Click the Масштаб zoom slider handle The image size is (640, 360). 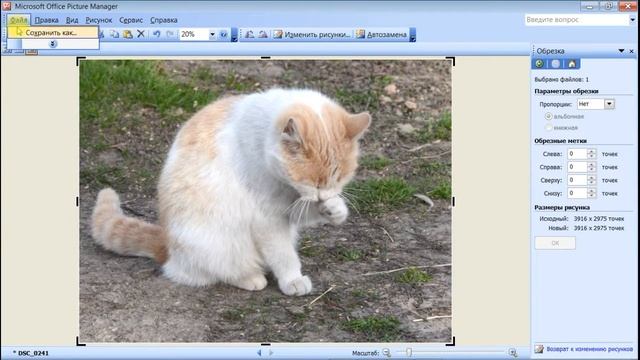(409, 352)
